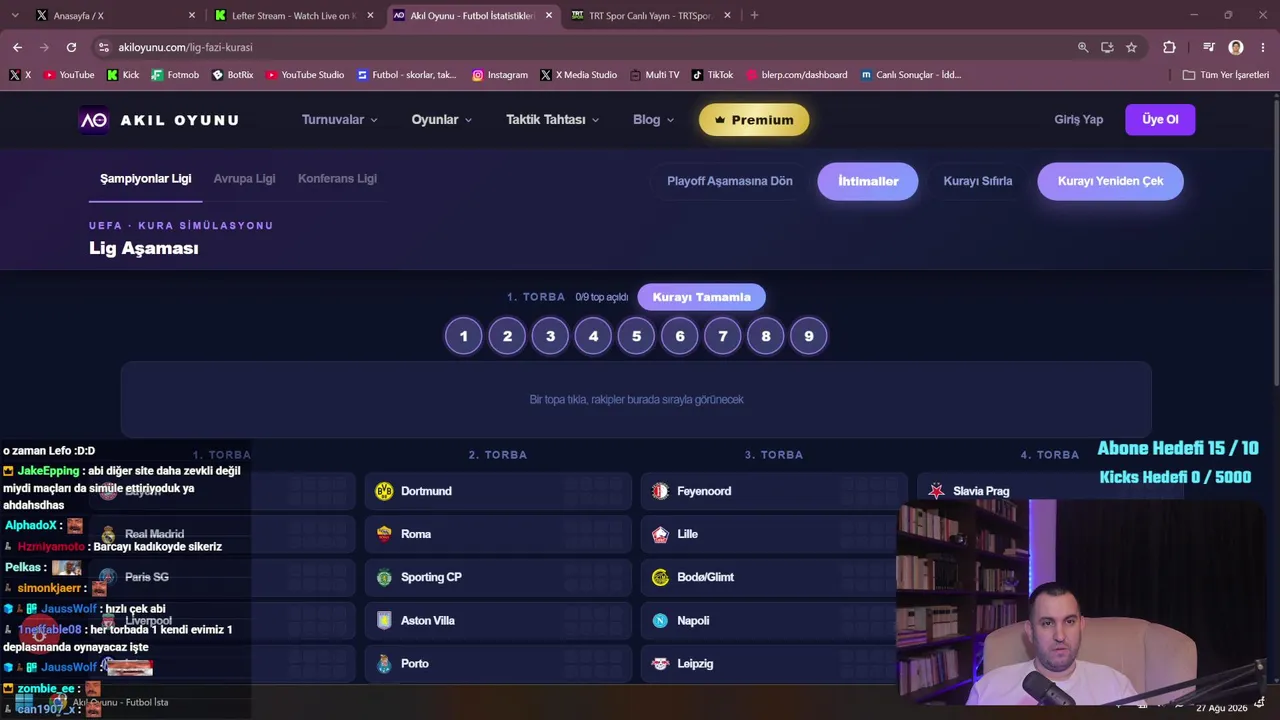Pick draw ball number 5
1280x720 pixels.
pyautogui.click(x=636, y=336)
